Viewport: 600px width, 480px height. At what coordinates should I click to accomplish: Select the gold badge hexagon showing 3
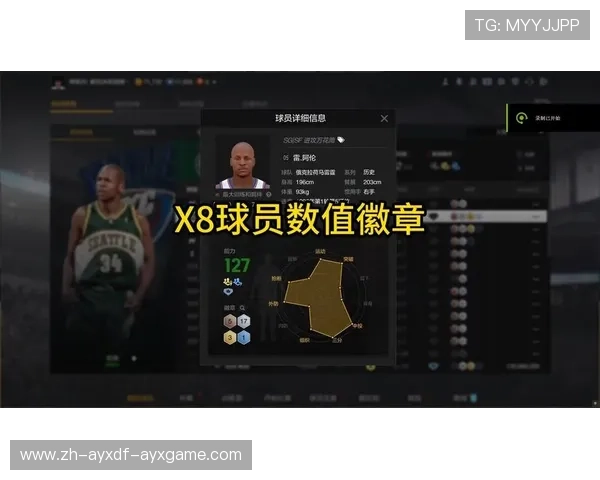(230, 337)
